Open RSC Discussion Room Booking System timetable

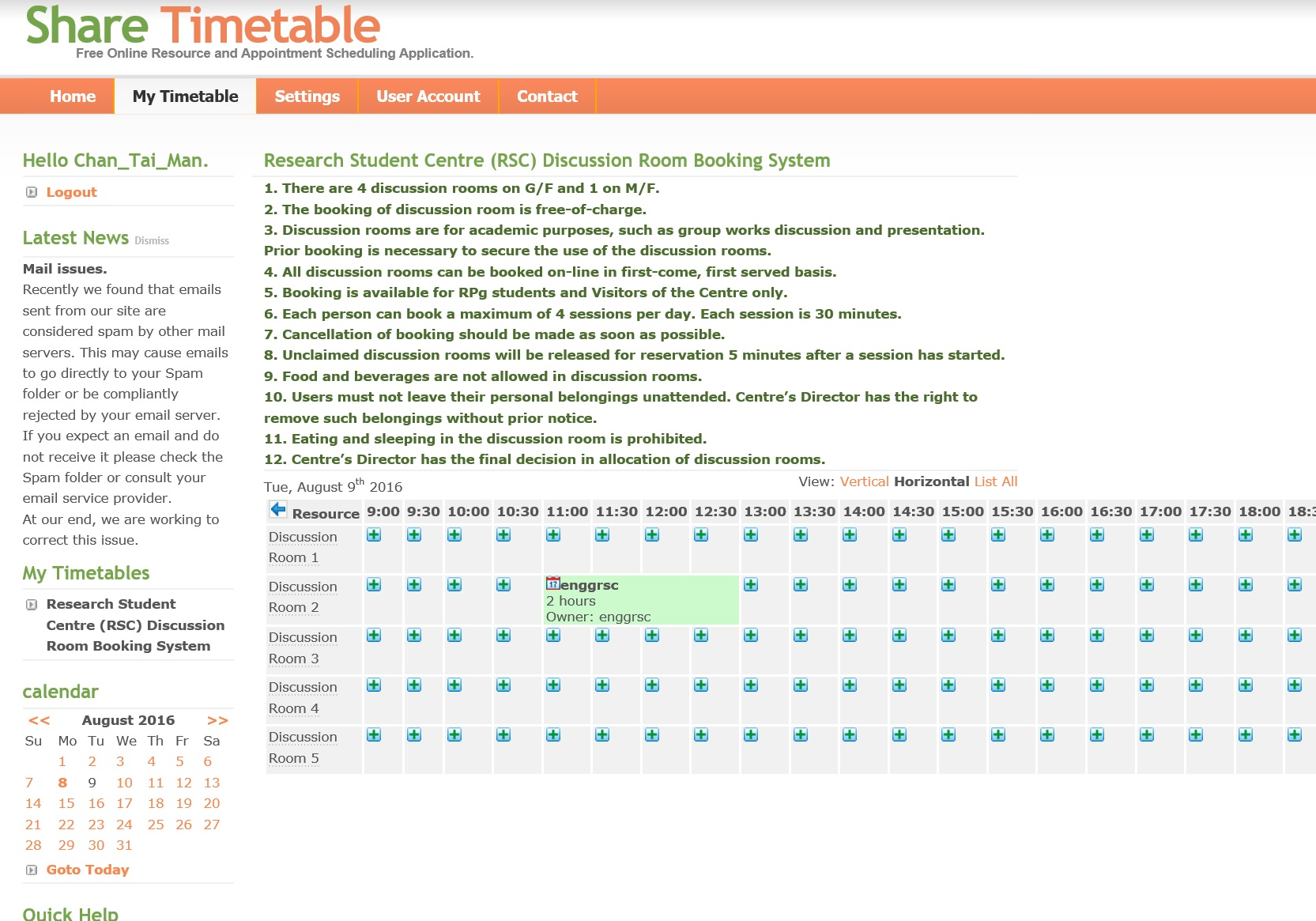tap(135, 625)
